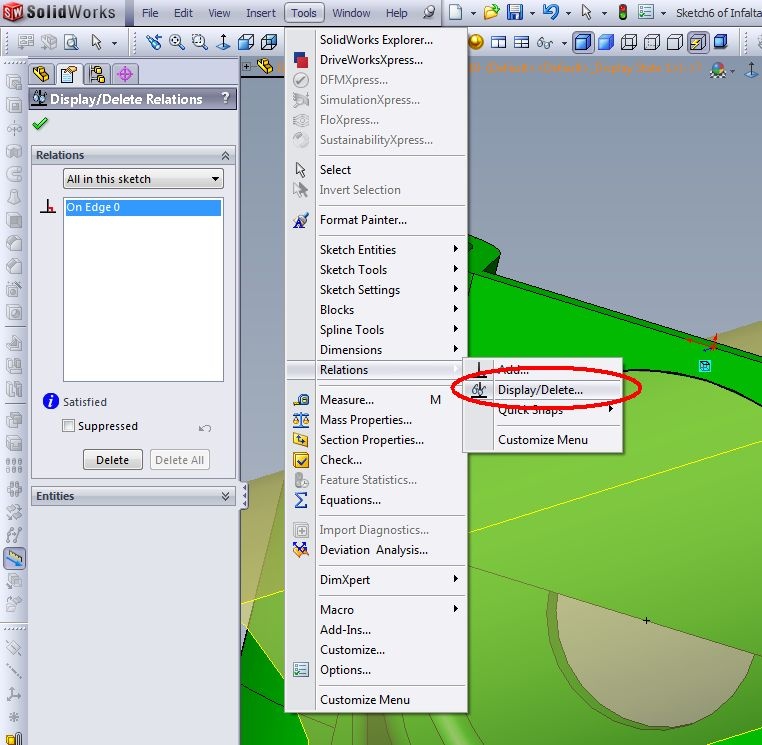762x745 pixels.
Task: Expand the feature tree plus in viewport
Action: pyautogui.click(x=247, y=66)
